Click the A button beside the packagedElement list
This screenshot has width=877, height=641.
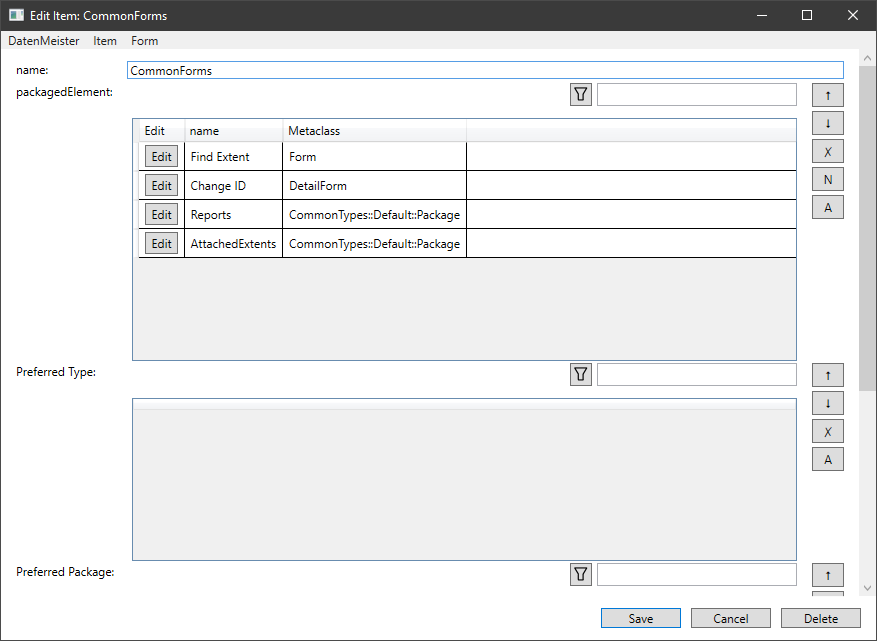pyautogui.click(x=828, y=208)
